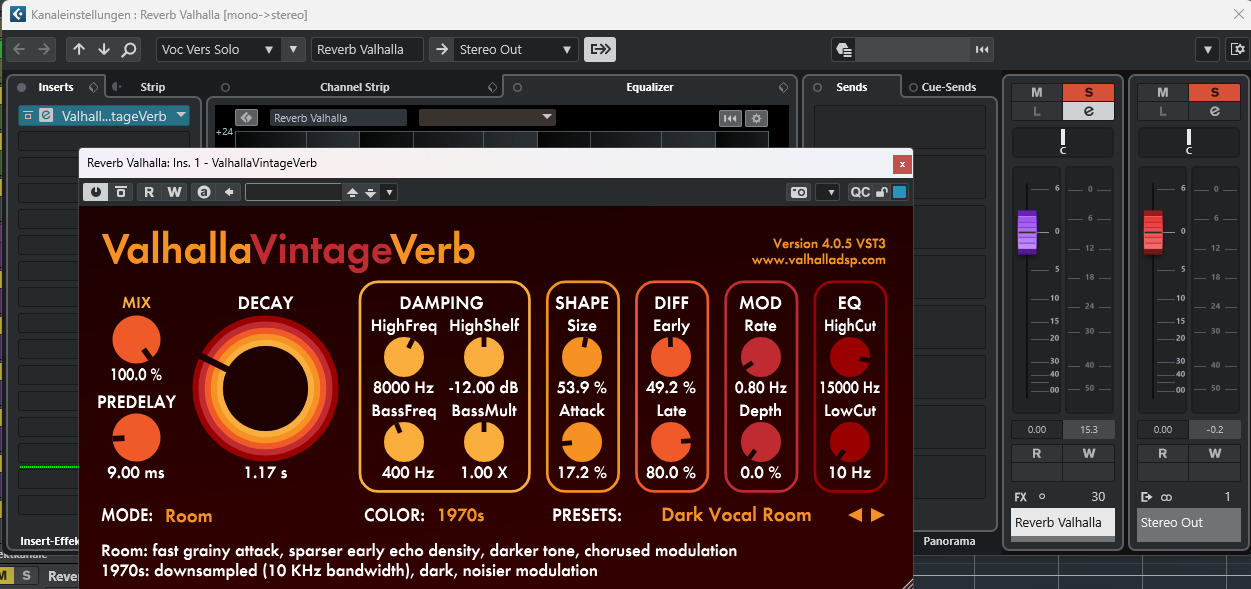
Task: Switch to the Sends tab
Action: (x=852, y=87)
